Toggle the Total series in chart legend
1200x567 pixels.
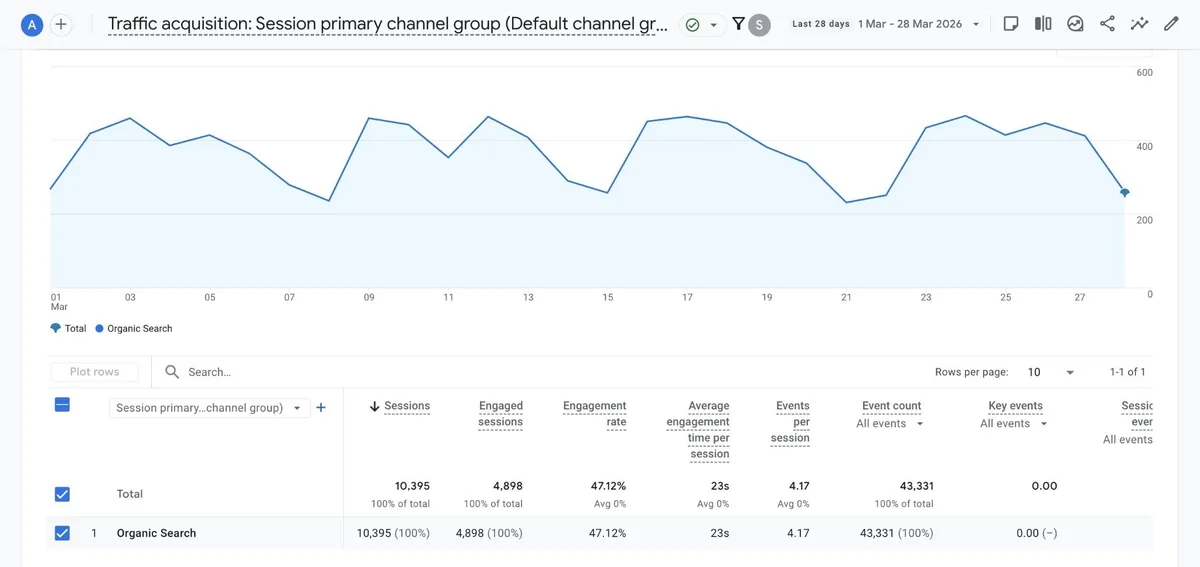tap(68, 328)
